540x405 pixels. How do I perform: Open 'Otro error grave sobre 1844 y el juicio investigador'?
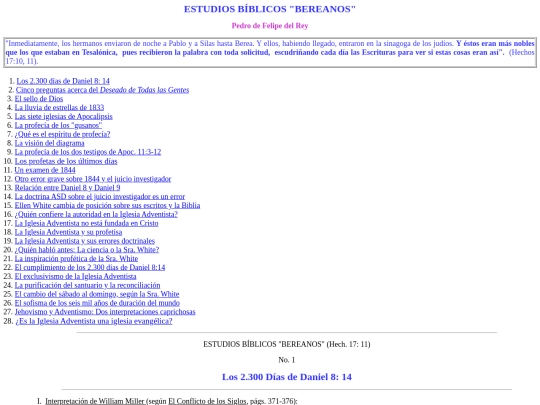click(x=93, y=179)
